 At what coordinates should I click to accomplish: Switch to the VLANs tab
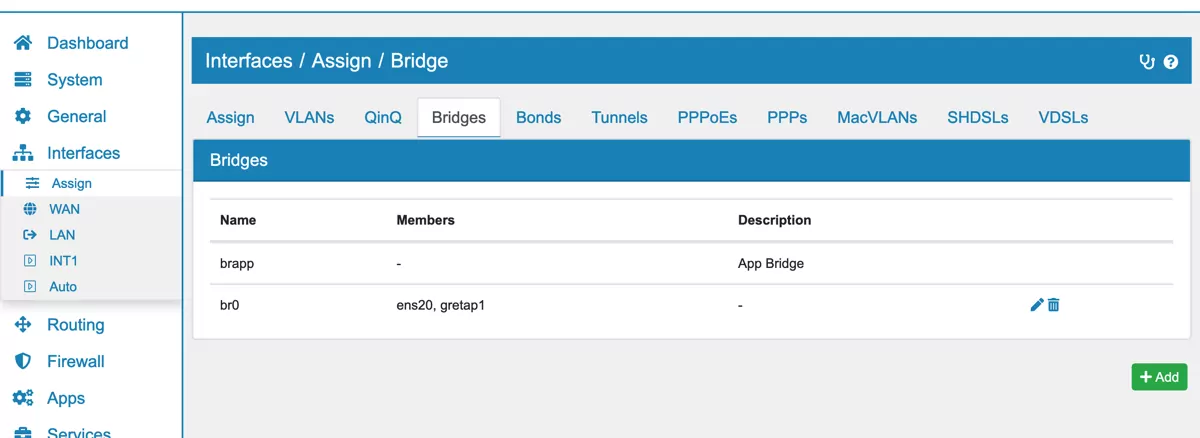310,117
